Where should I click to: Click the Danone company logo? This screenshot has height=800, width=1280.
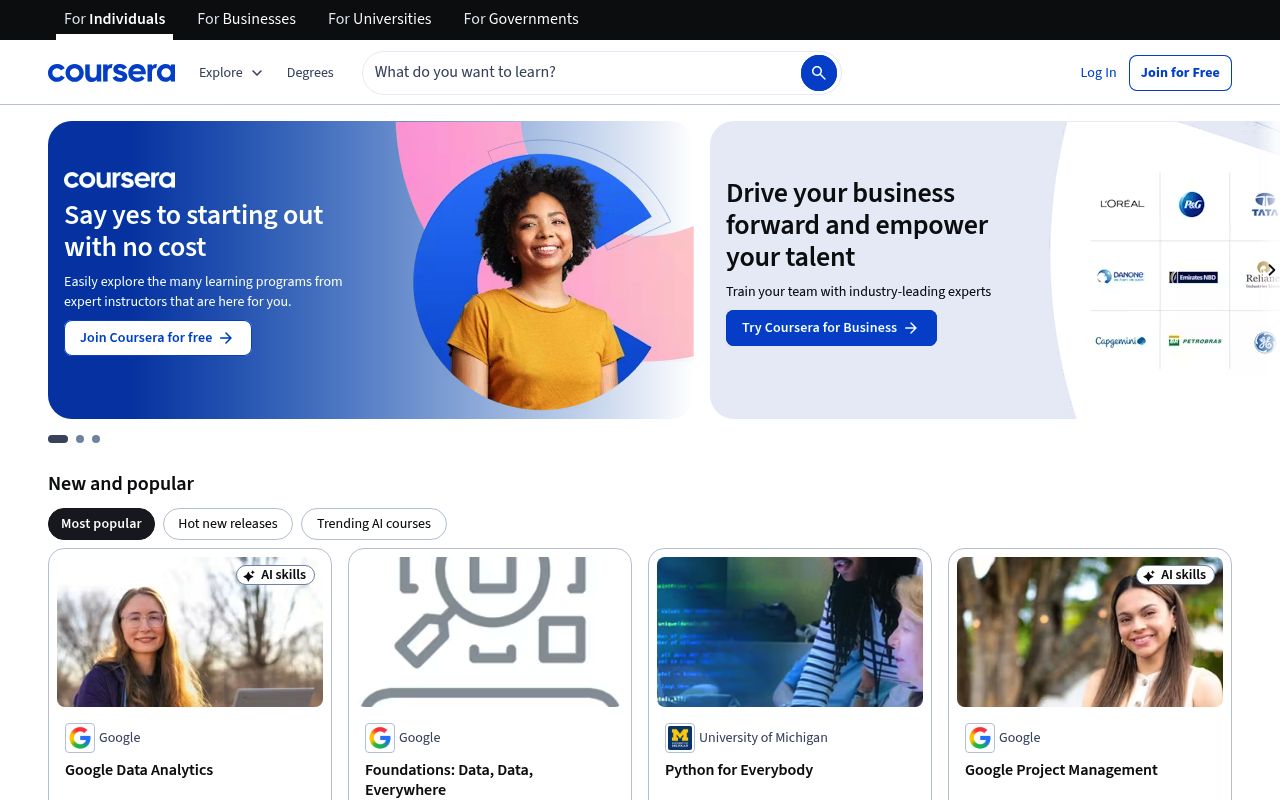tap(1120, 276)
